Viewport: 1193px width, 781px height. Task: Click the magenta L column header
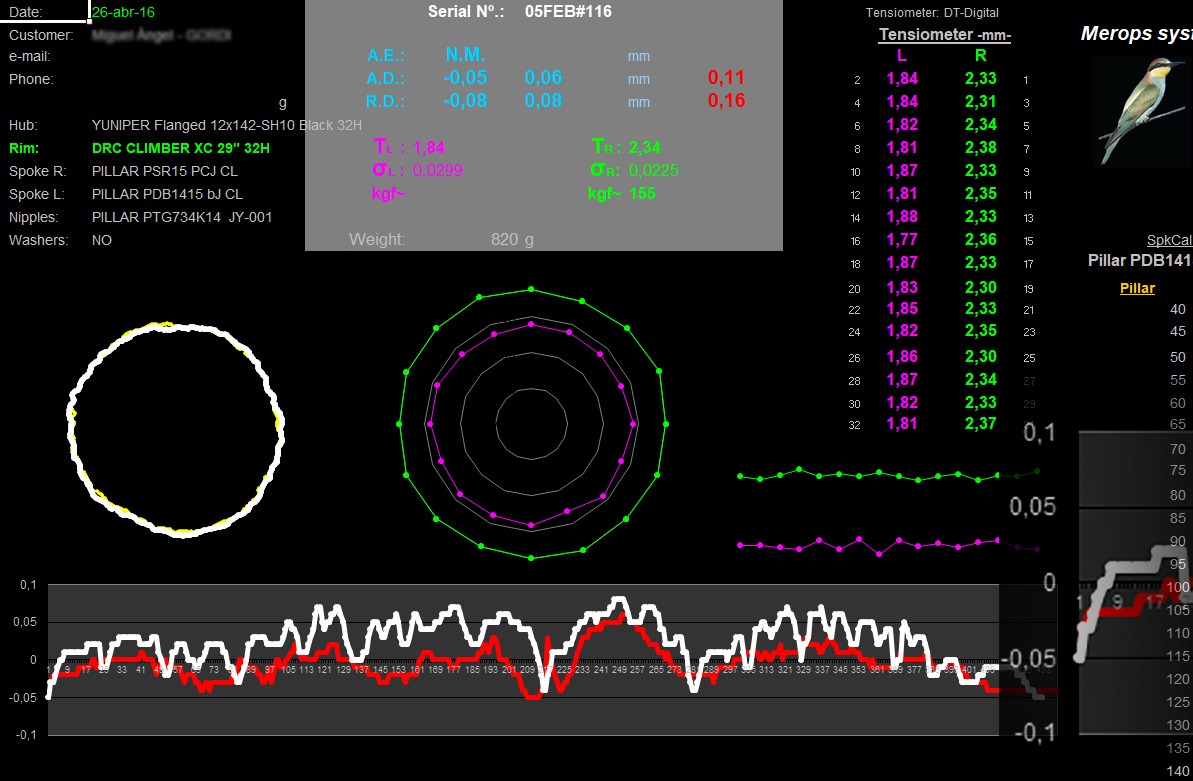902,56
